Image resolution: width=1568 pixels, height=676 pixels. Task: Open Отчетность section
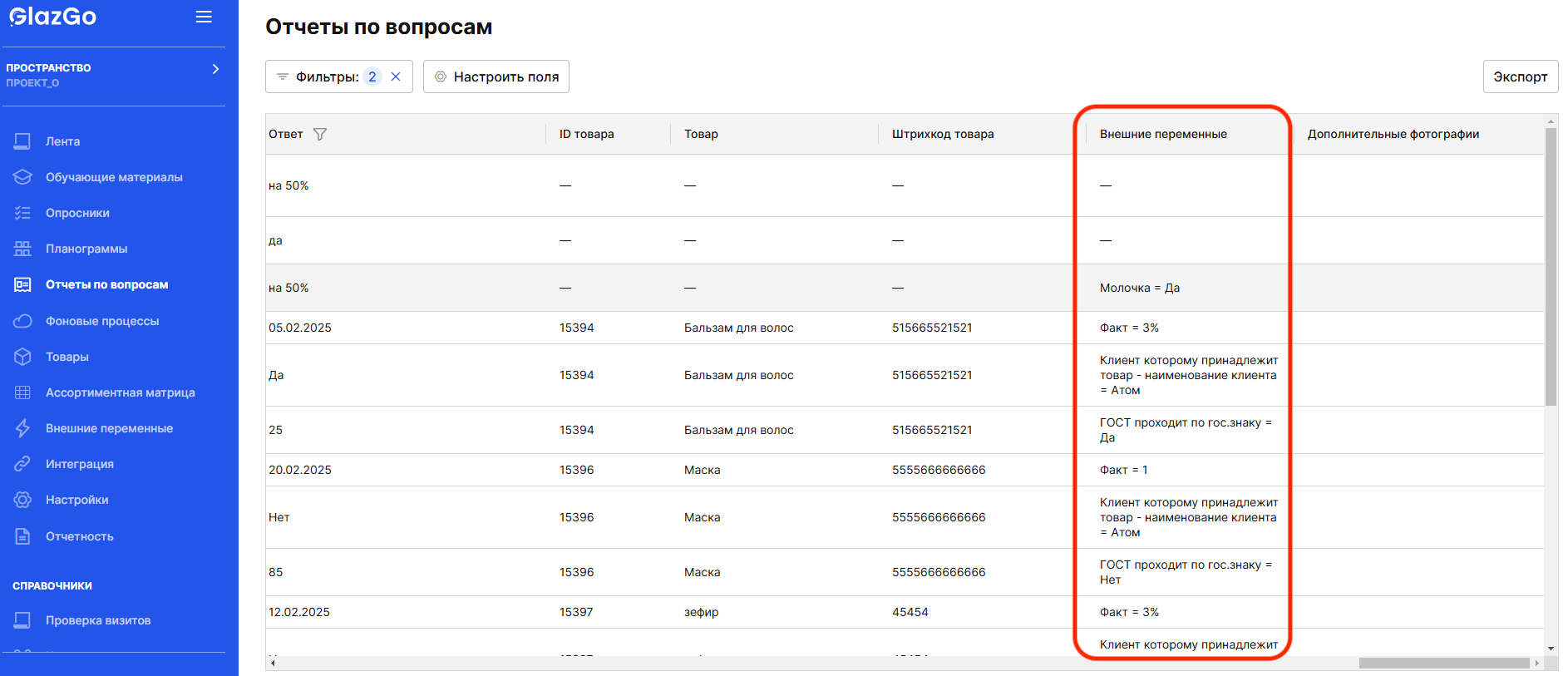tap(79, 536)
